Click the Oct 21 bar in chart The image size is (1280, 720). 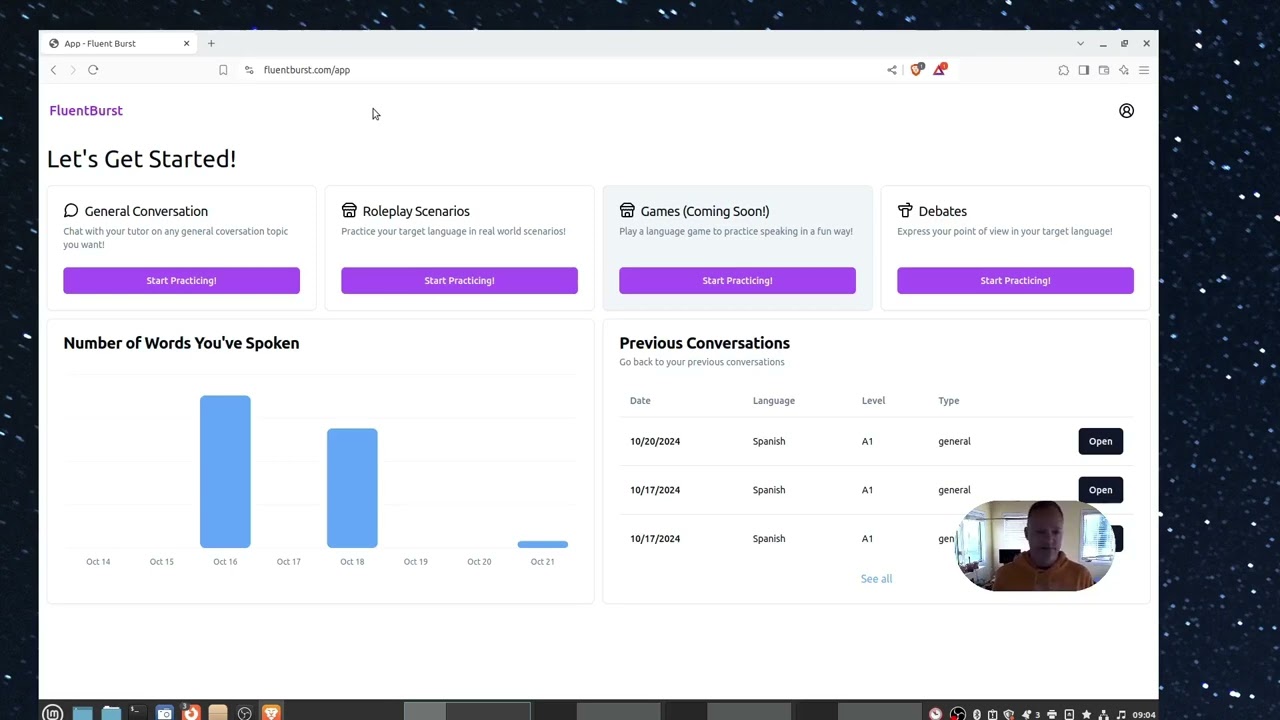[x=542, y=544]
